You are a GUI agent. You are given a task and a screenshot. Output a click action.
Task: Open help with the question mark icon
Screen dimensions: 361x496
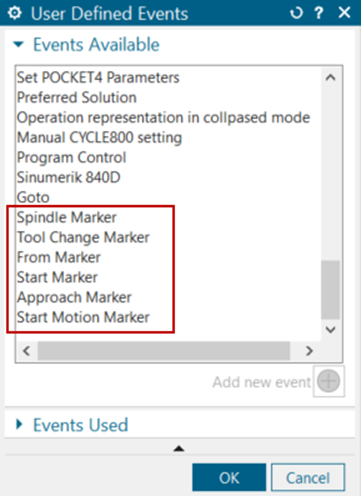[319, 13]
